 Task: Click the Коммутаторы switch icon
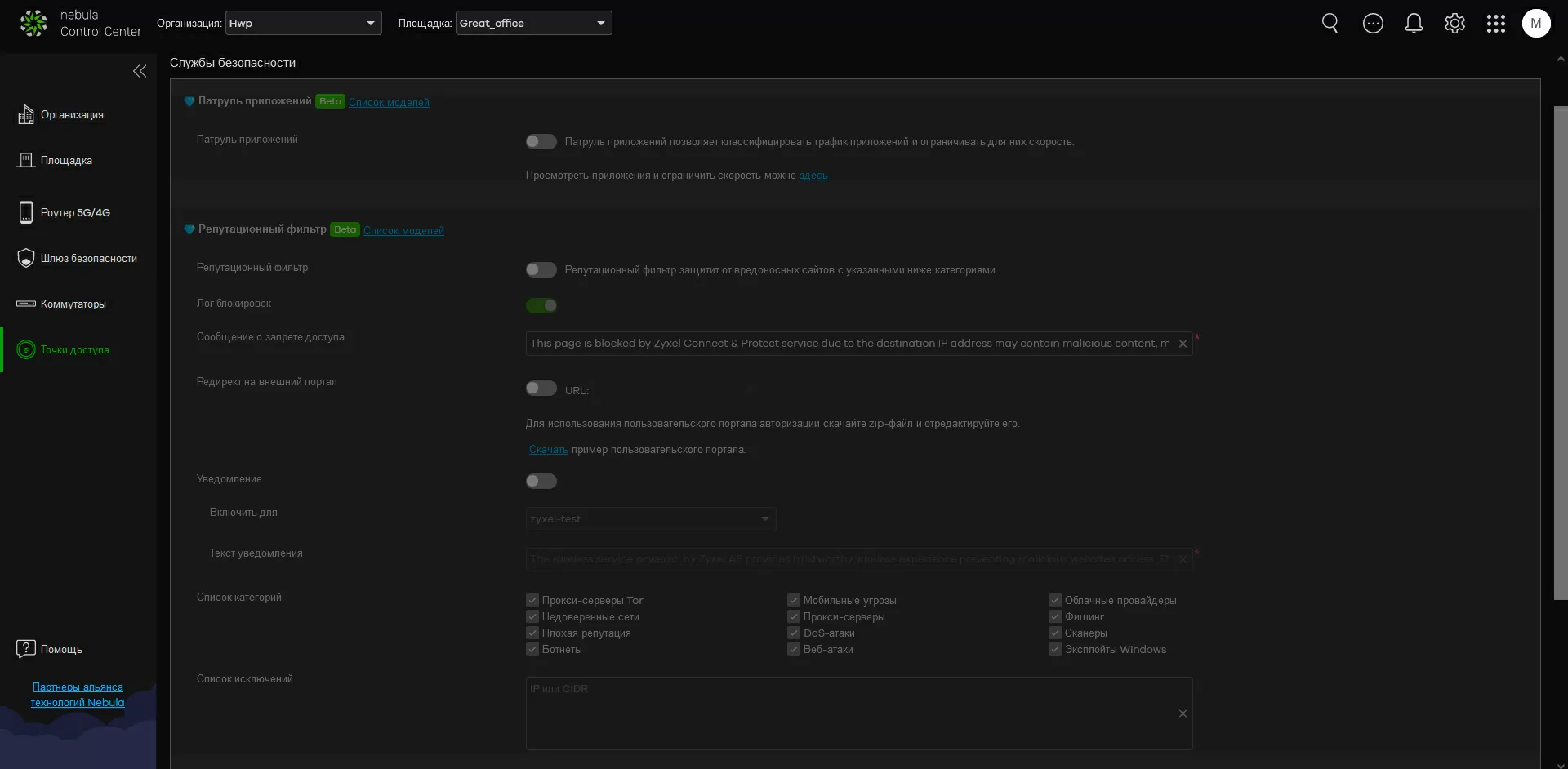[x=26, y=304]
